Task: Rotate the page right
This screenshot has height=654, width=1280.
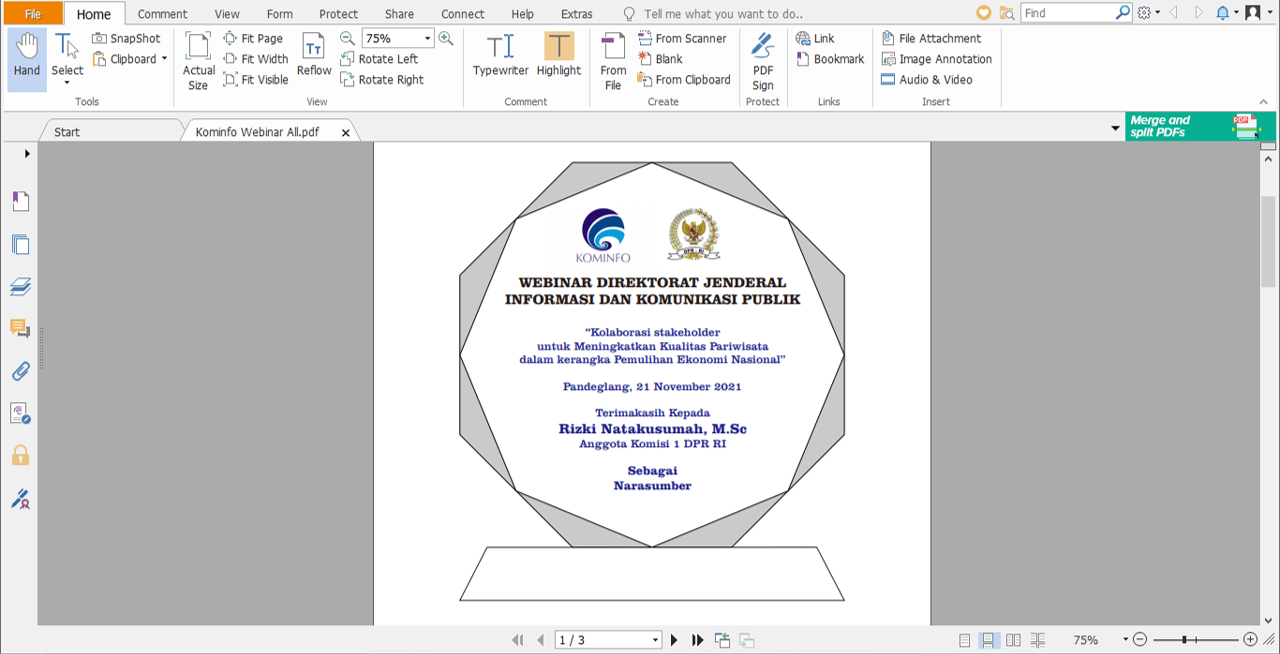Action: click(382, 80)
